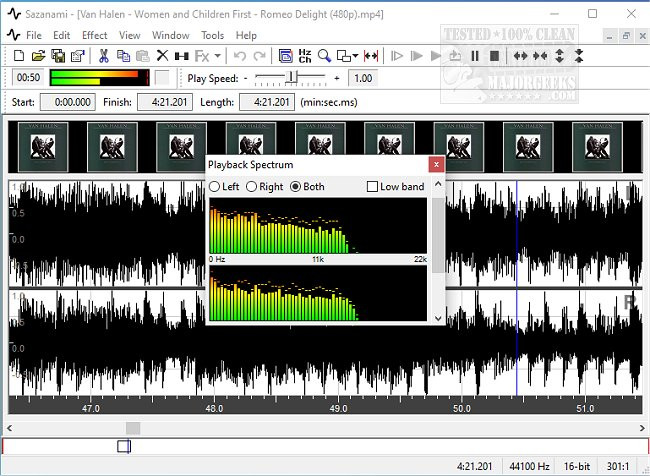Click the Cut scissors icon
Screen dimensions: 650x476
103,56
